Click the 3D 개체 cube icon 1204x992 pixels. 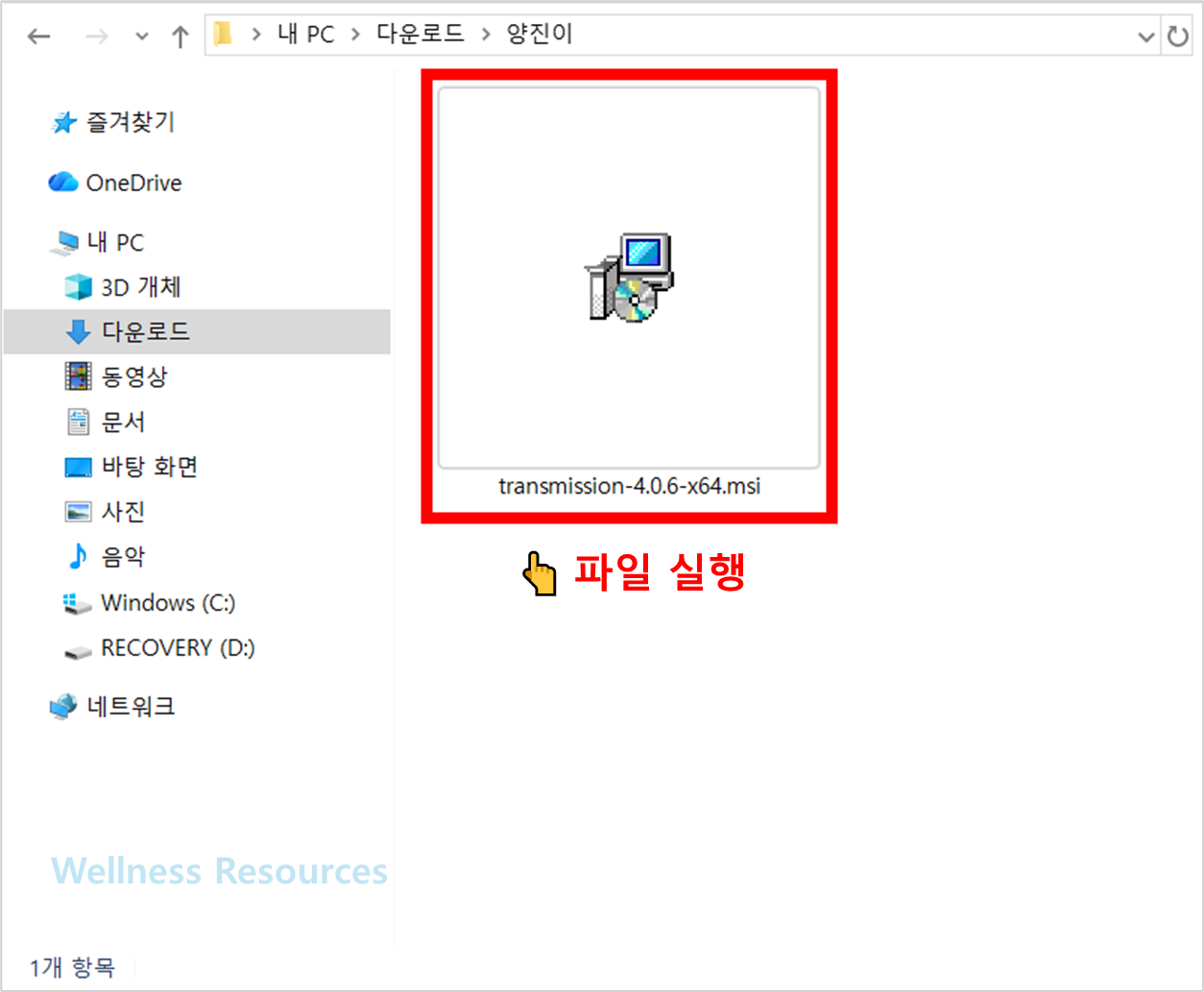(78, 287)
